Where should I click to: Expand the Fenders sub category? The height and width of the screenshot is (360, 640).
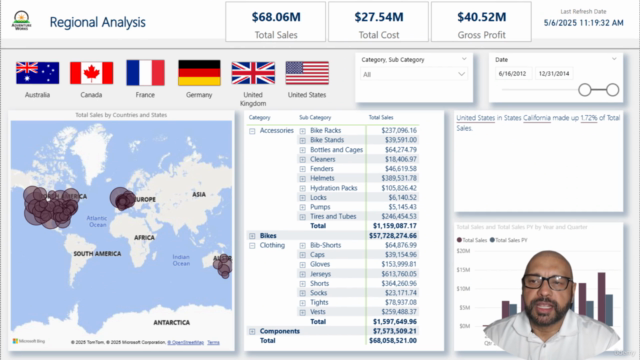(x=302, y=169)
